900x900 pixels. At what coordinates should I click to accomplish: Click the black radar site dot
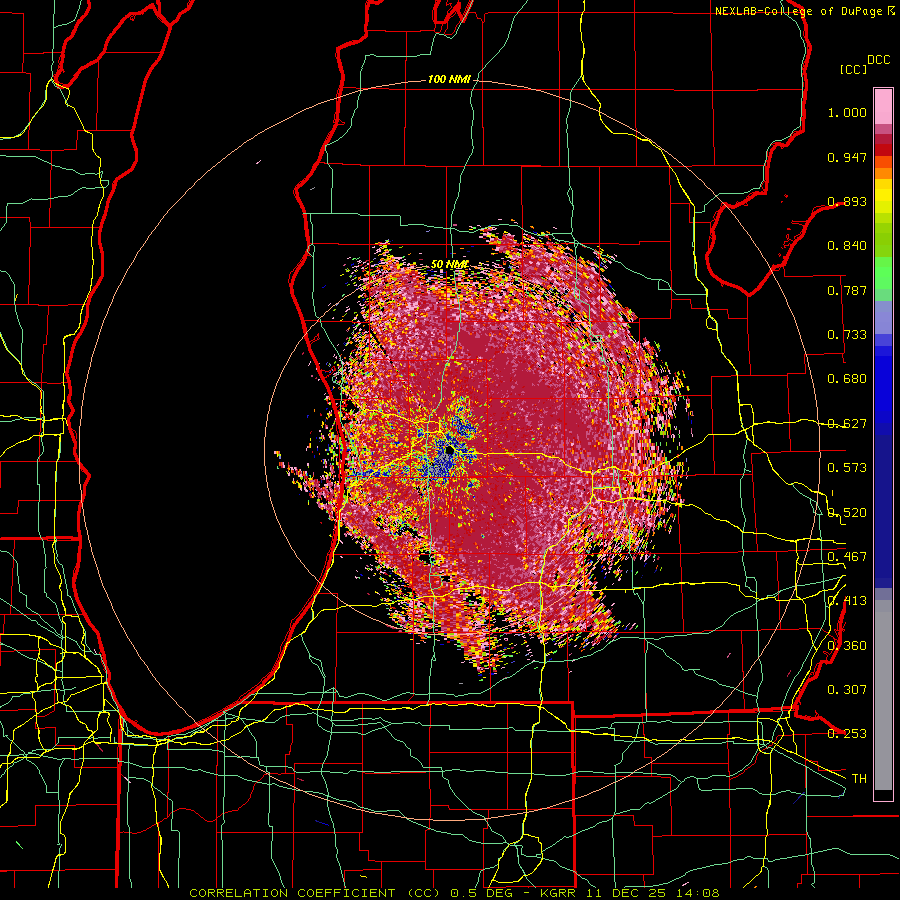point(449,451)
